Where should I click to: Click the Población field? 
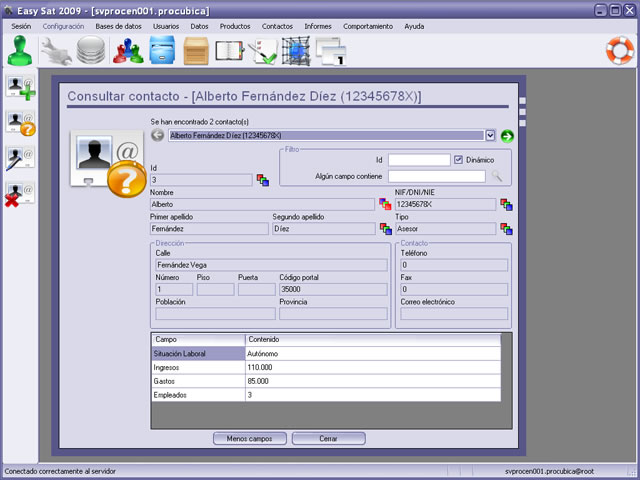click(x=216, y=314)
